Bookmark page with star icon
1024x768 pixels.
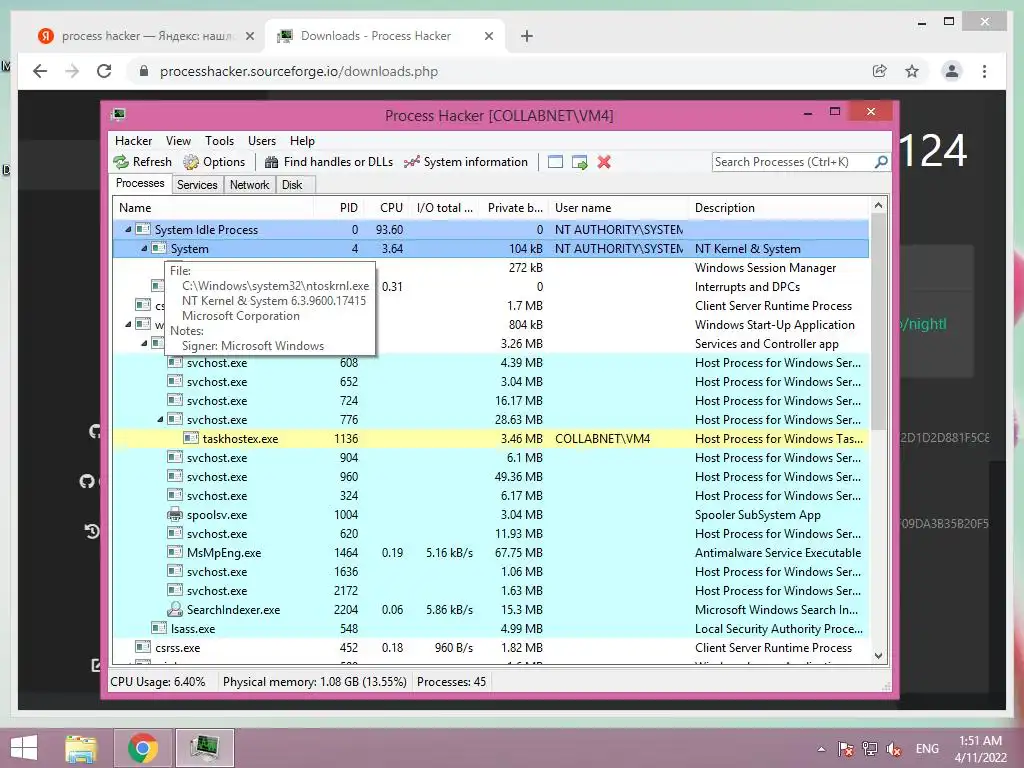912,71
